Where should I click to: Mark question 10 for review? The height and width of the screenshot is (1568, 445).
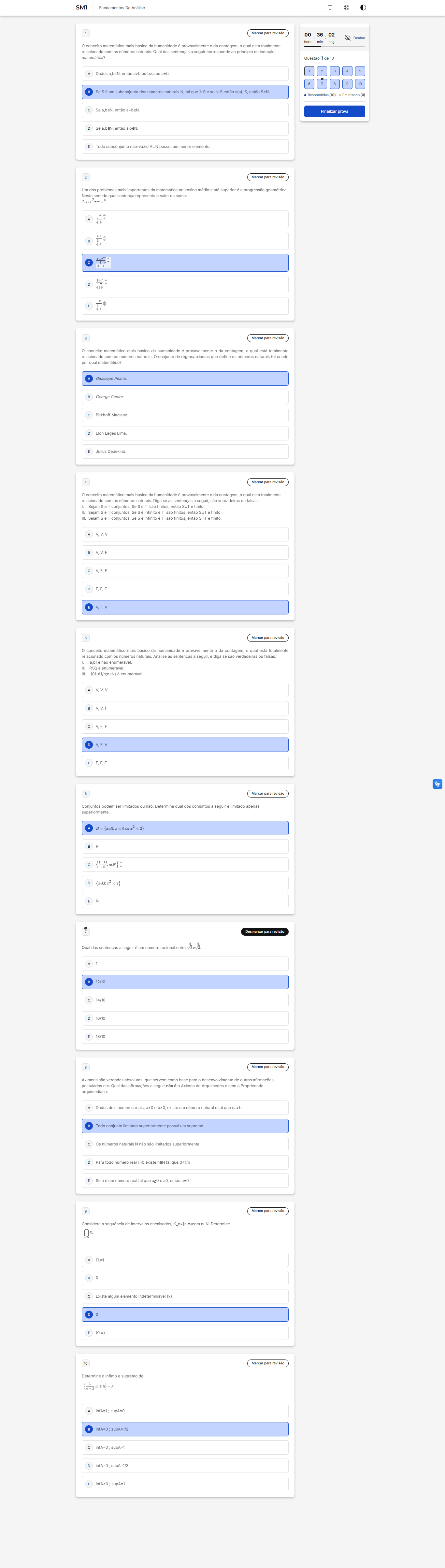(x=268, y=1363)
